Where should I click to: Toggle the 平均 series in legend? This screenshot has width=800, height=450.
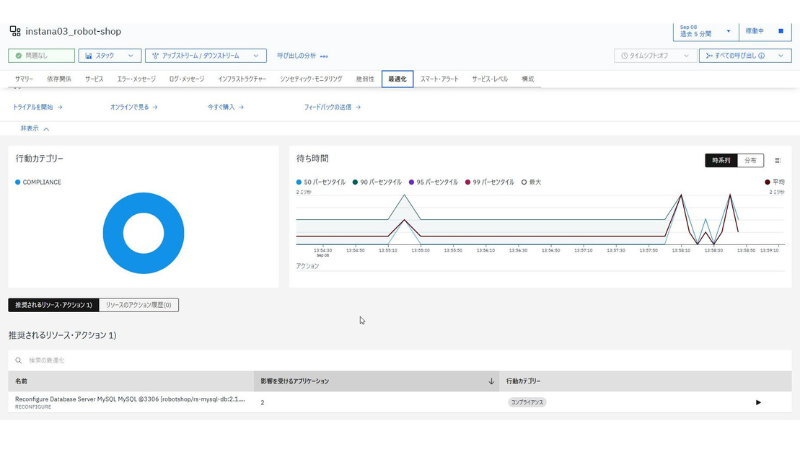[x=774, y=182]
